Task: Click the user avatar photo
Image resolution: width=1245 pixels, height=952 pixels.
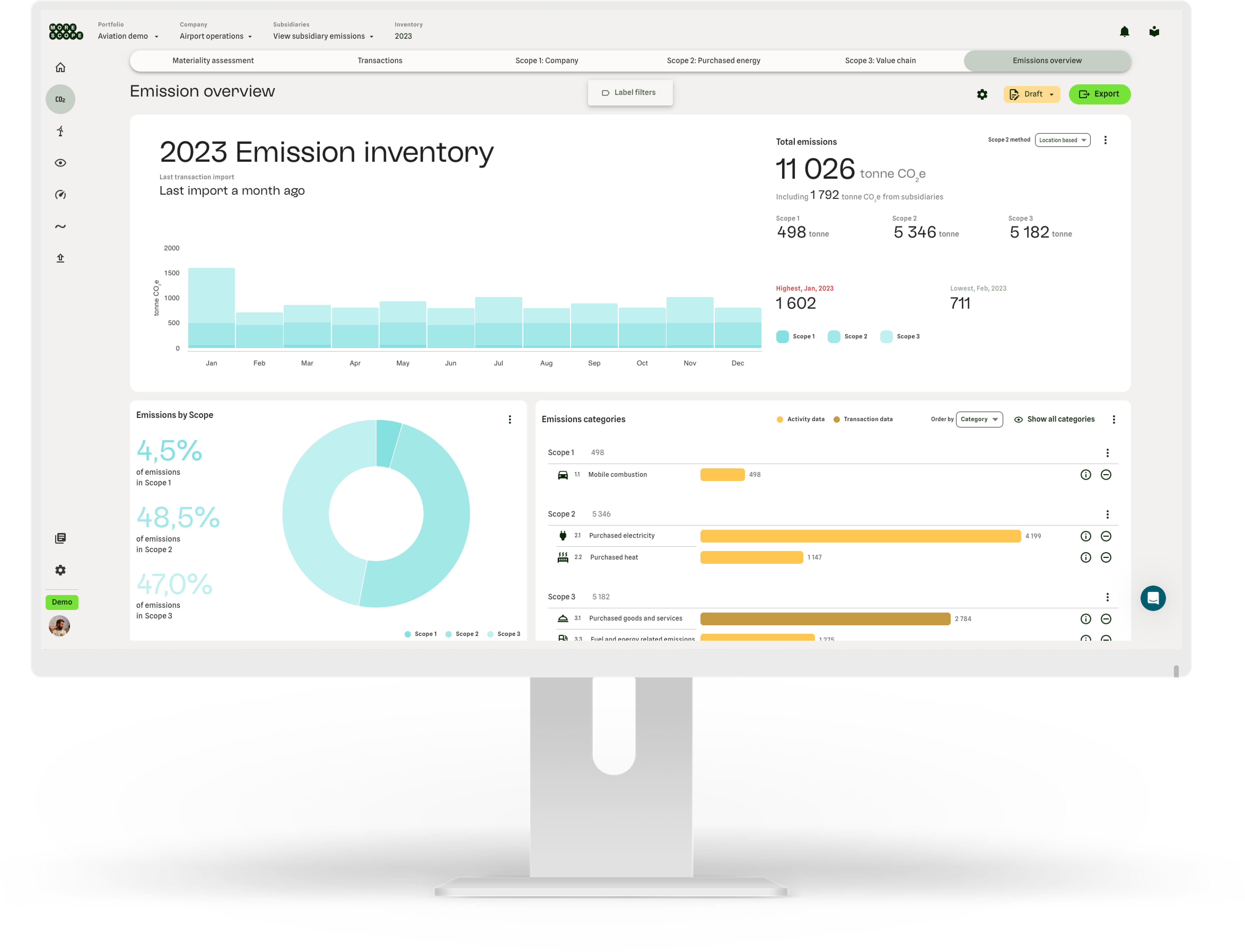Action: (x=59, y=626)
